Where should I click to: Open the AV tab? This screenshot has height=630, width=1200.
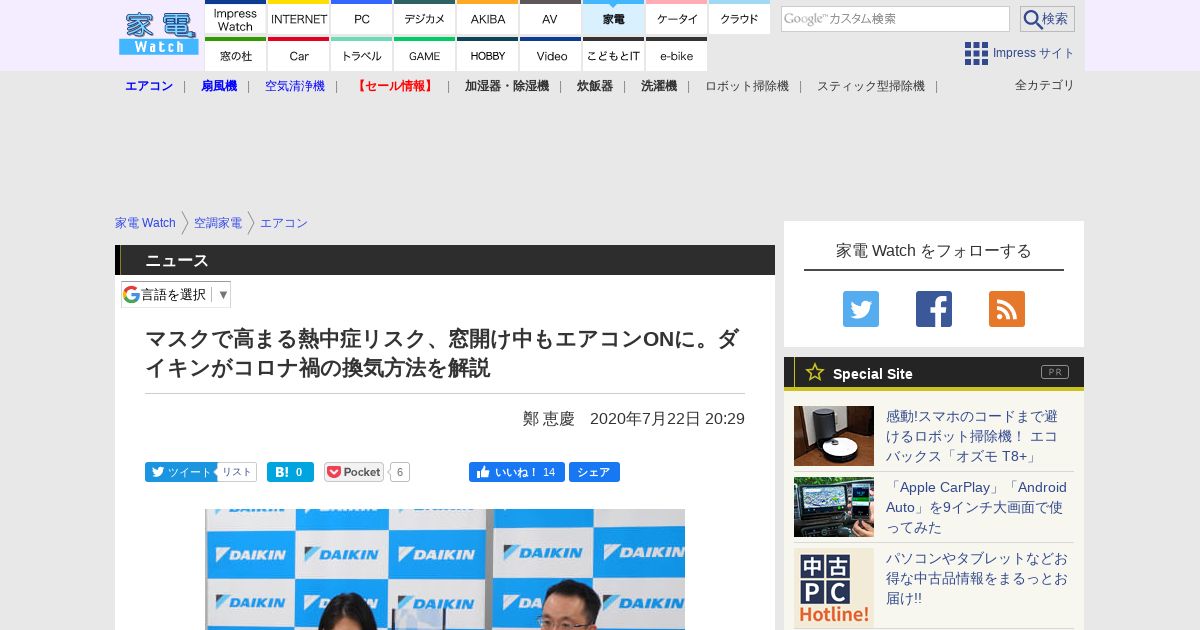tap(550, 19)
